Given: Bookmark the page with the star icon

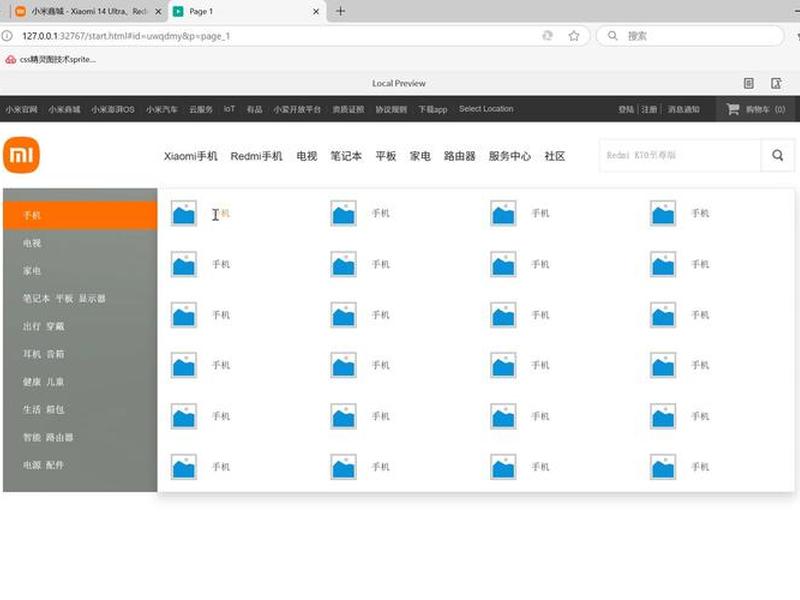Looking at the screenshot, I should pos(574,36).
